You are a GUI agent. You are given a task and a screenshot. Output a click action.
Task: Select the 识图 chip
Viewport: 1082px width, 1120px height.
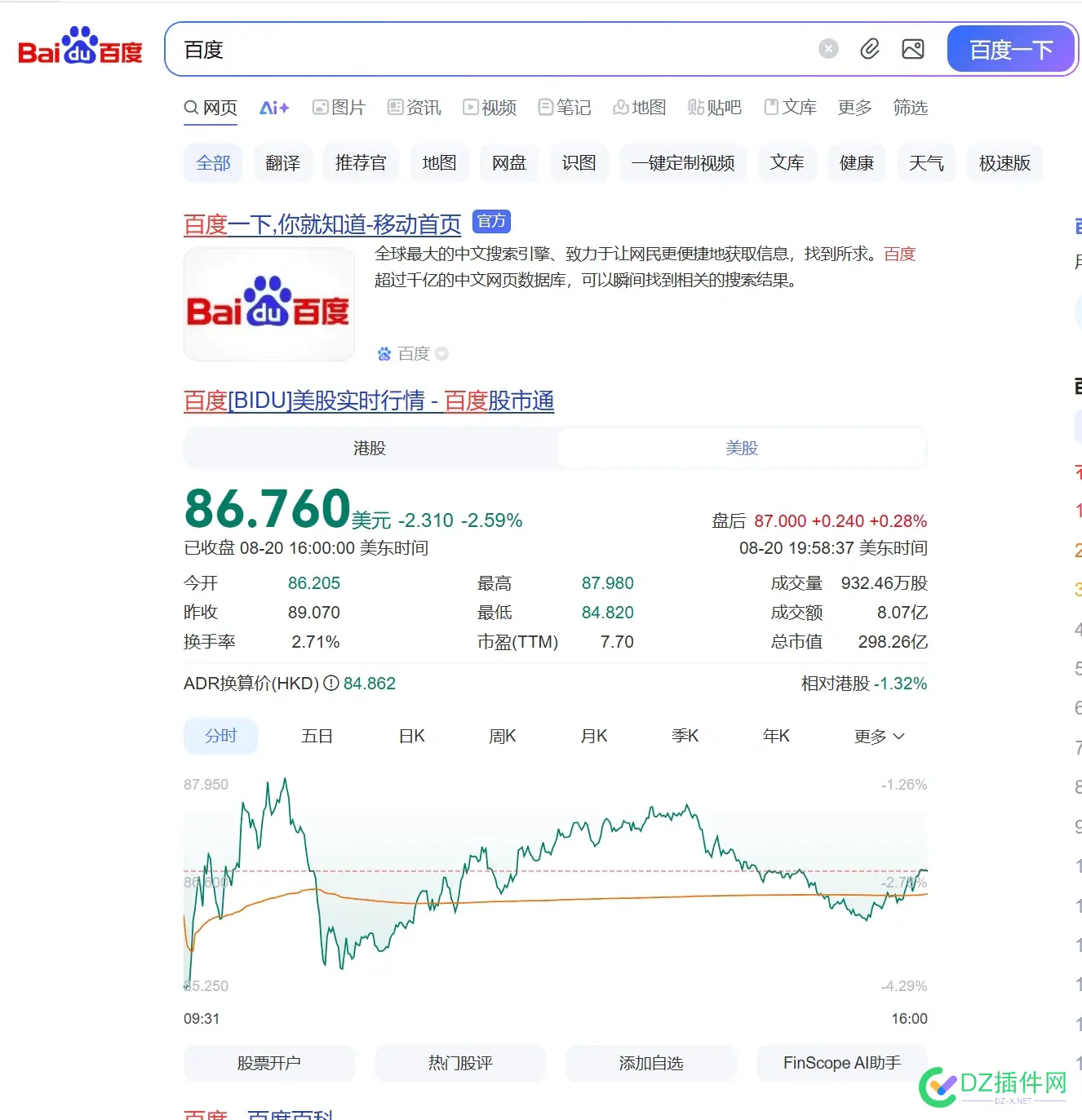click(579, 163)
